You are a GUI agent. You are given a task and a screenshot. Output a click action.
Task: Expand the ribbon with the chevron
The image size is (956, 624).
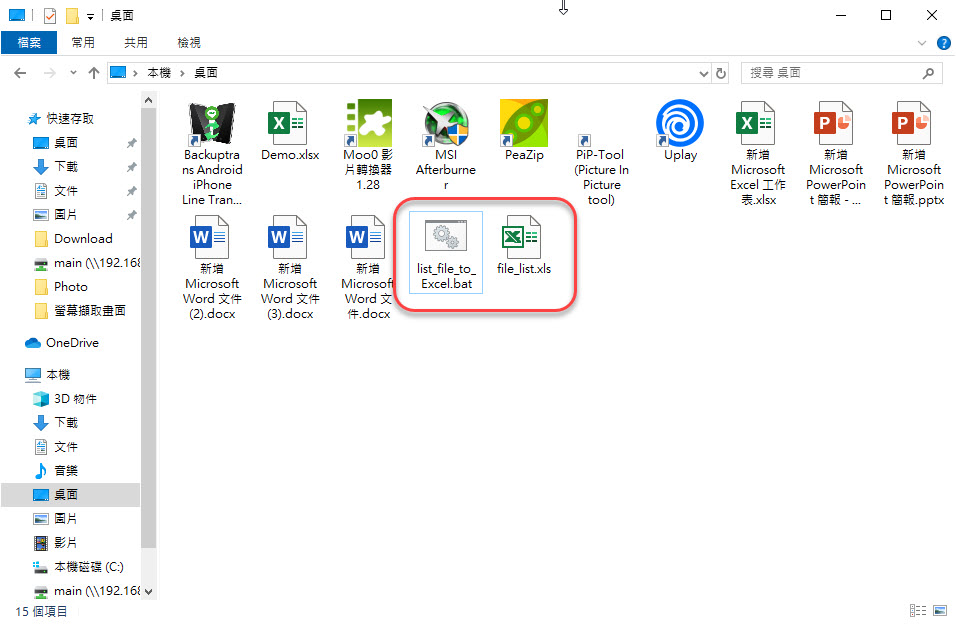pyautogui.click(x=921, y=43)
